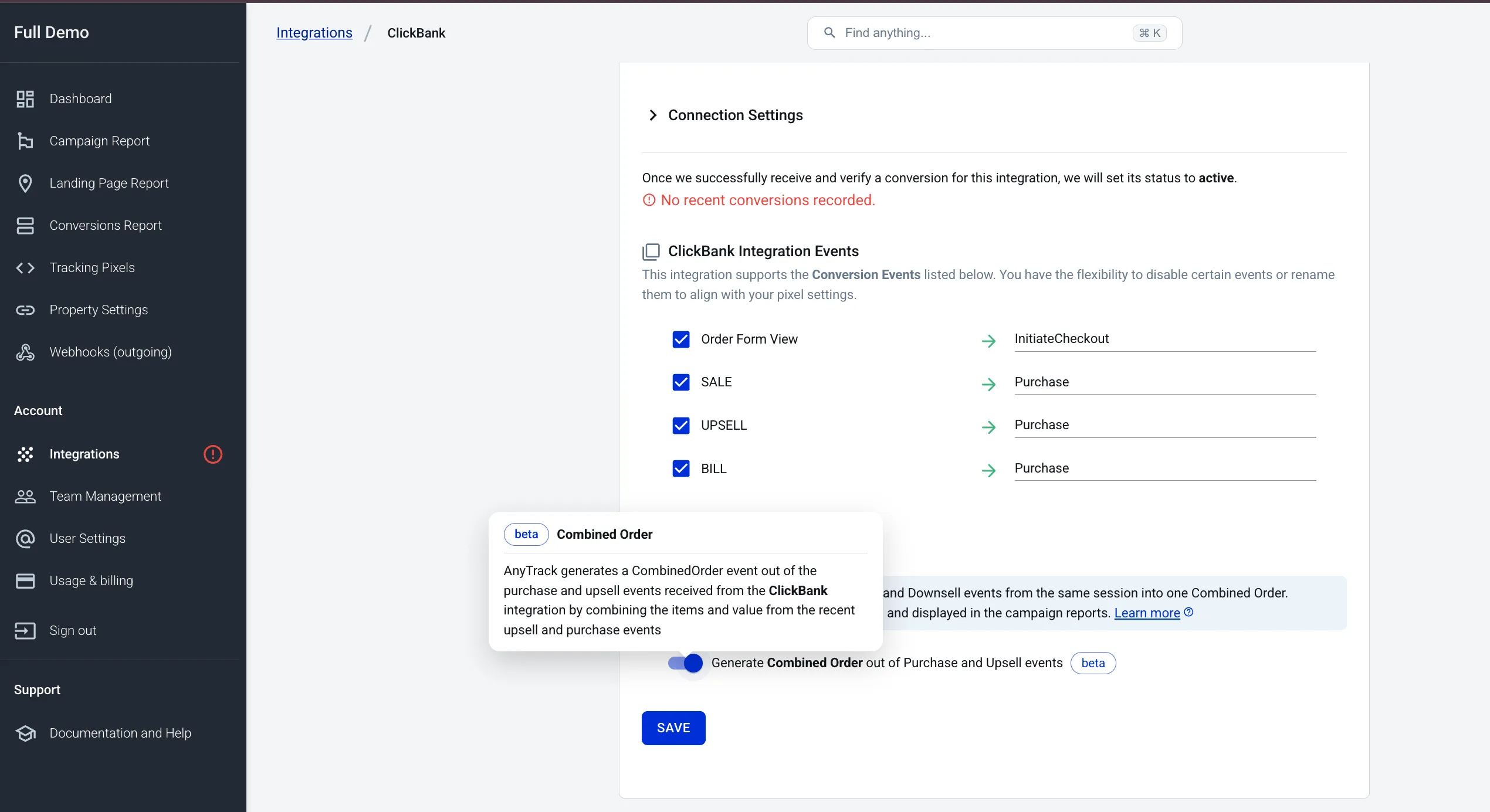Open Campaign Report page
Screen dimensions: 1490x812
click(99, 141)
